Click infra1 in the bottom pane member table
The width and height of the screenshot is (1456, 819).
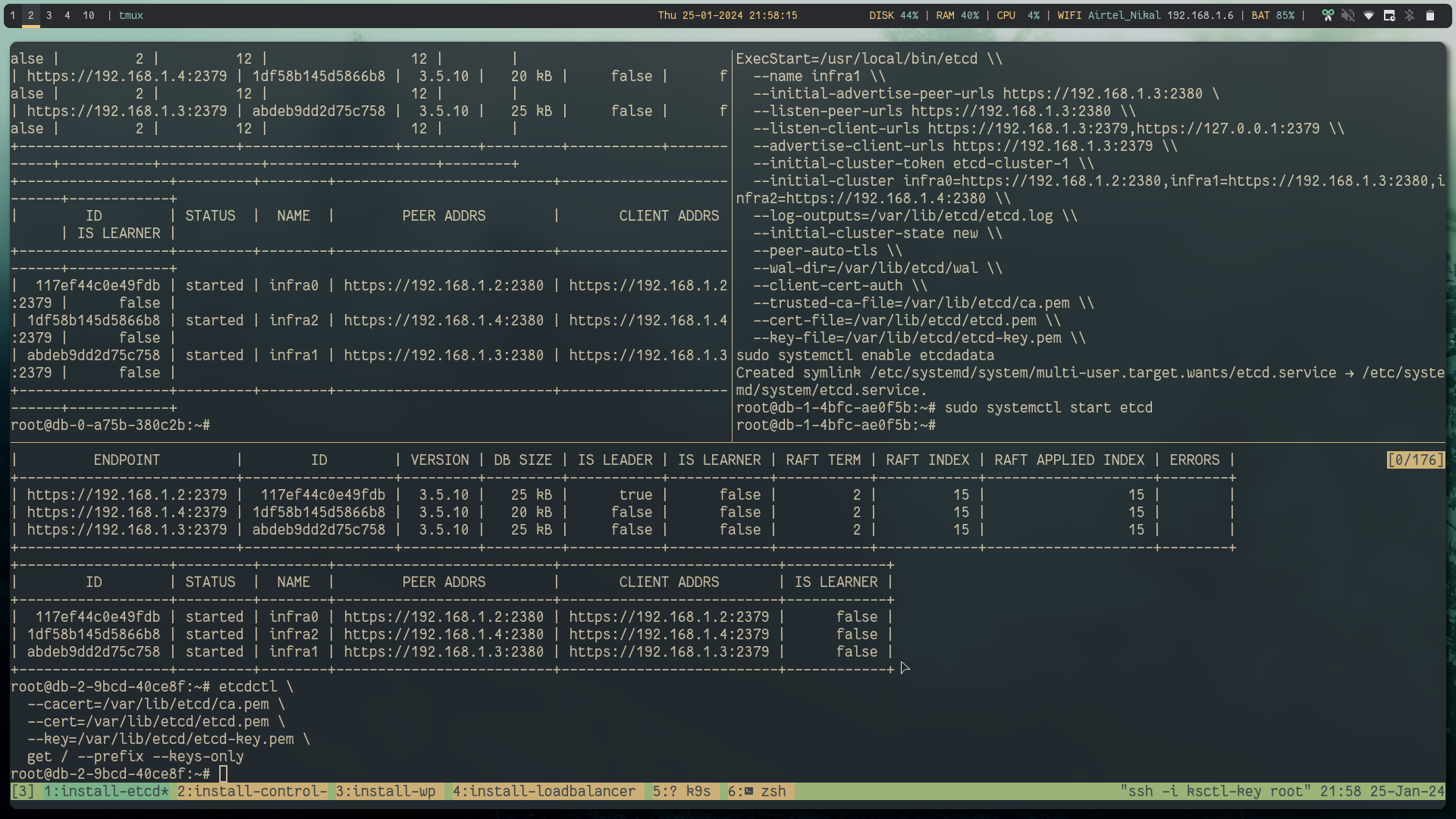293,651
